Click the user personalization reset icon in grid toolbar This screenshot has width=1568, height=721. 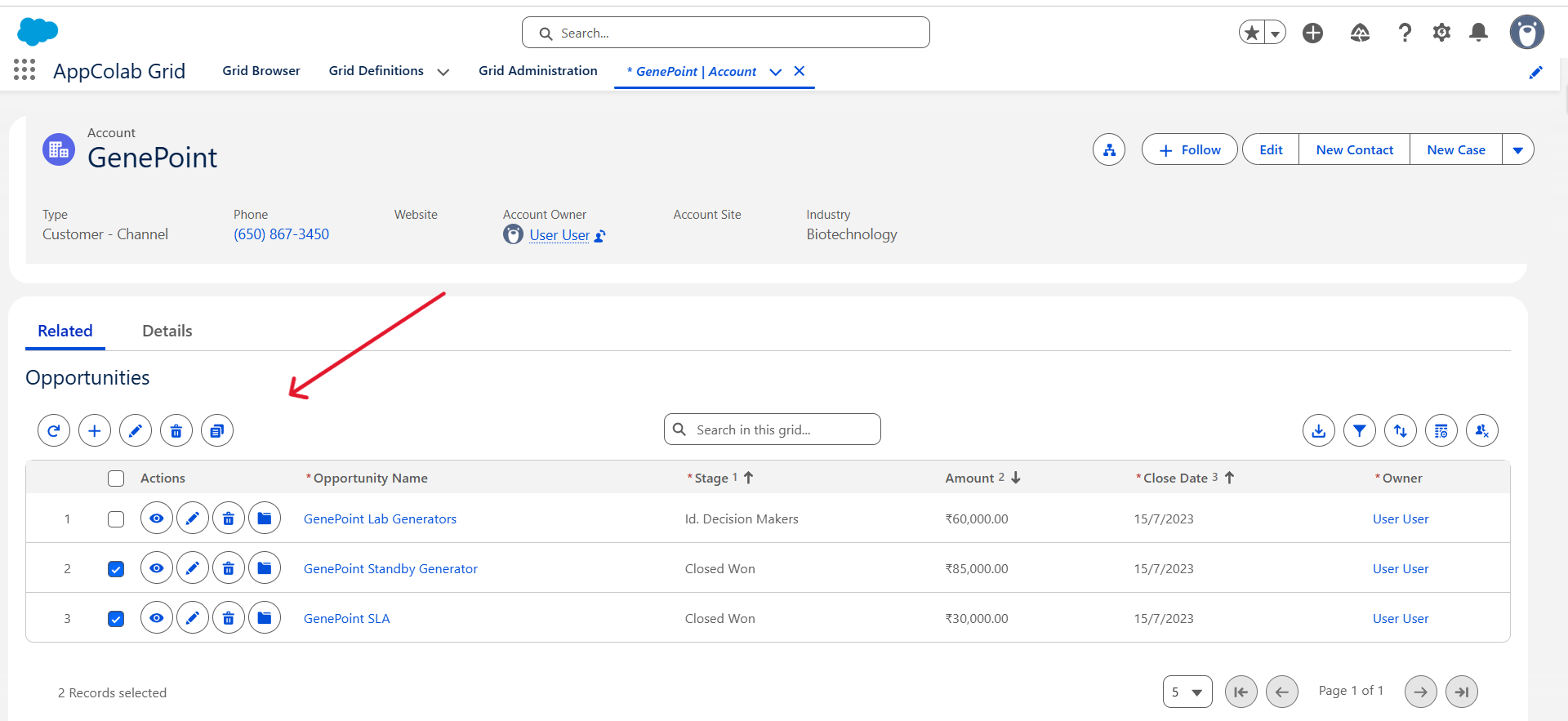[1482, 430]
